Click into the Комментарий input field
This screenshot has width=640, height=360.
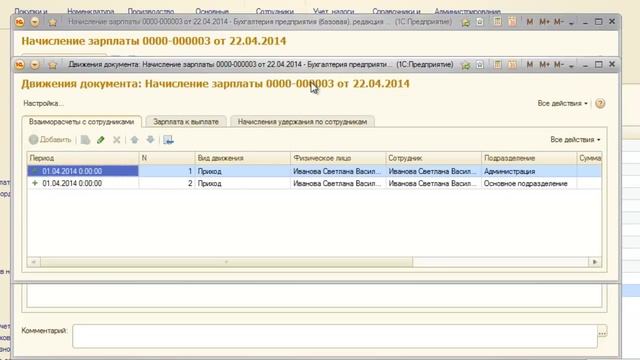click(335, 336)
